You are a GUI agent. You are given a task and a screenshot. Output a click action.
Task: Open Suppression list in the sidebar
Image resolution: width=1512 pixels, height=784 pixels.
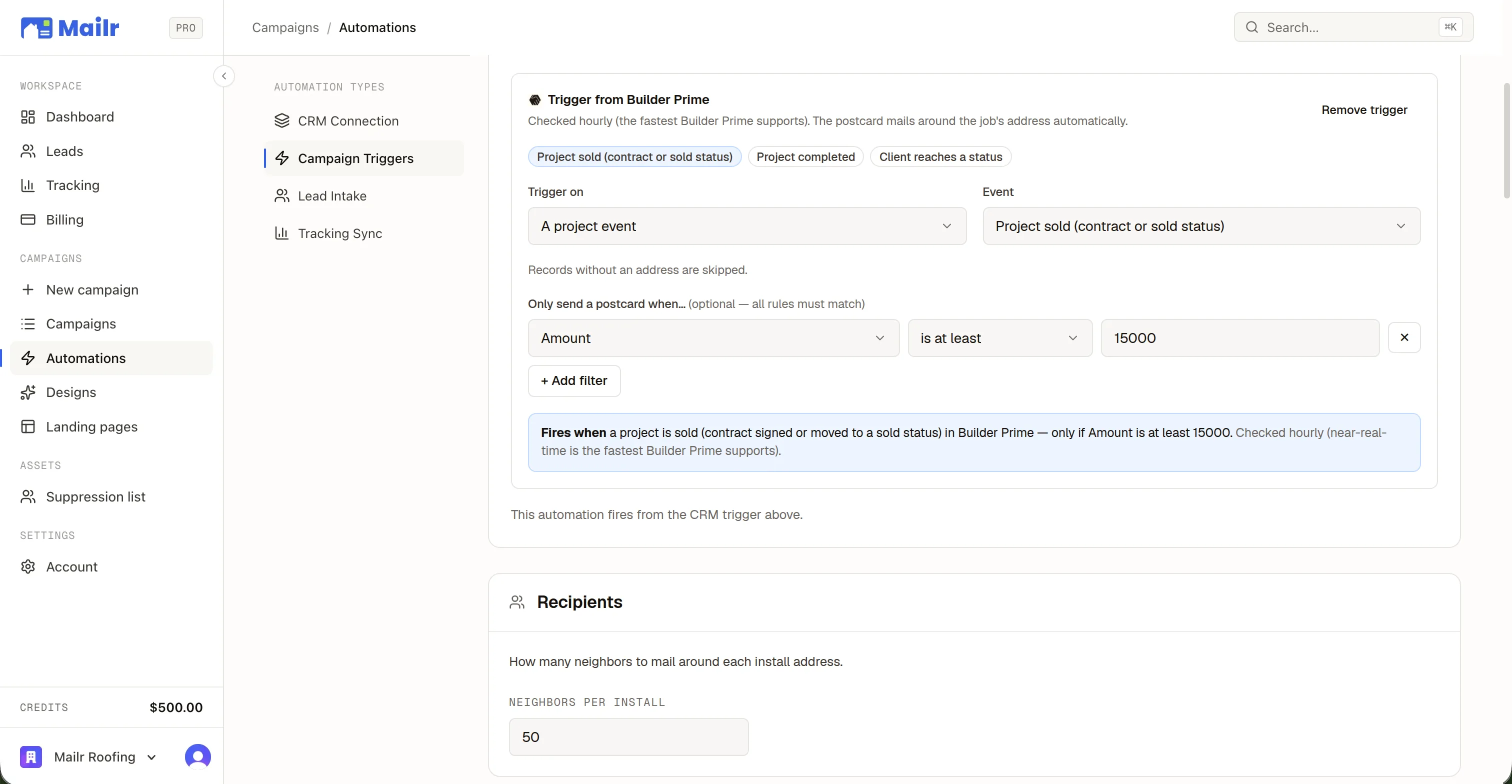111,496
